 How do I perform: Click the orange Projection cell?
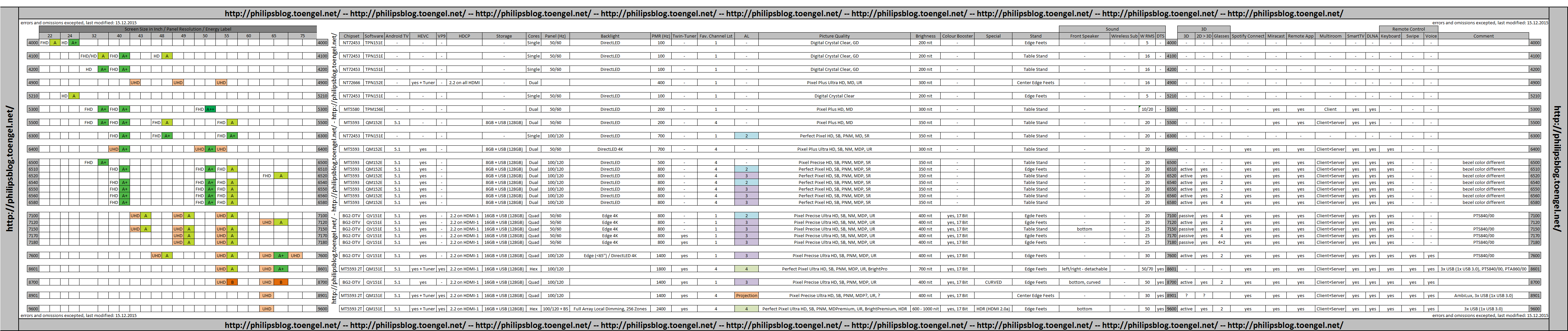click(x=746, y=296)
